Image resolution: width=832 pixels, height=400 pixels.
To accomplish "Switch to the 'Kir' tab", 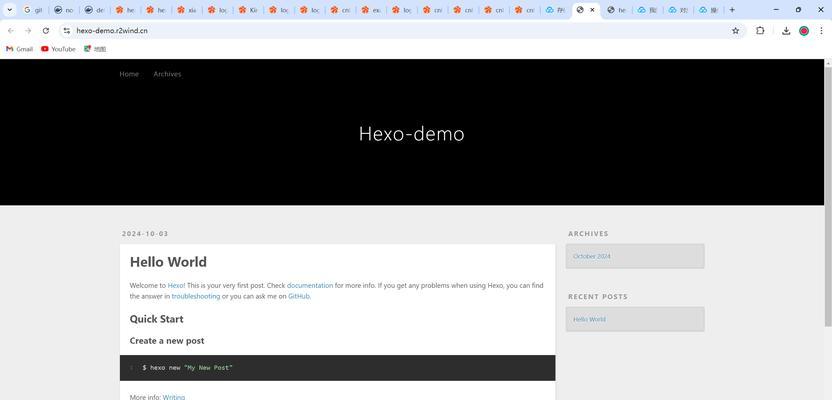I will point(248,10).
